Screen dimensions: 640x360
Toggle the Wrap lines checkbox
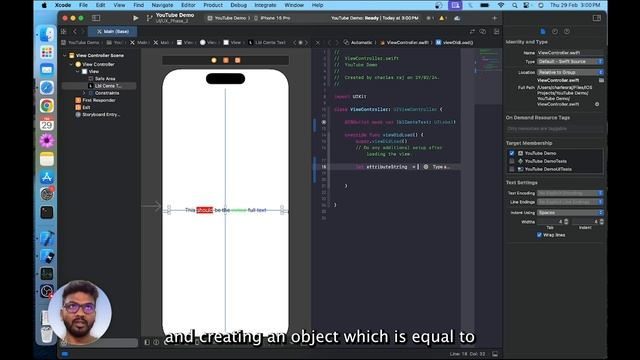539,235
